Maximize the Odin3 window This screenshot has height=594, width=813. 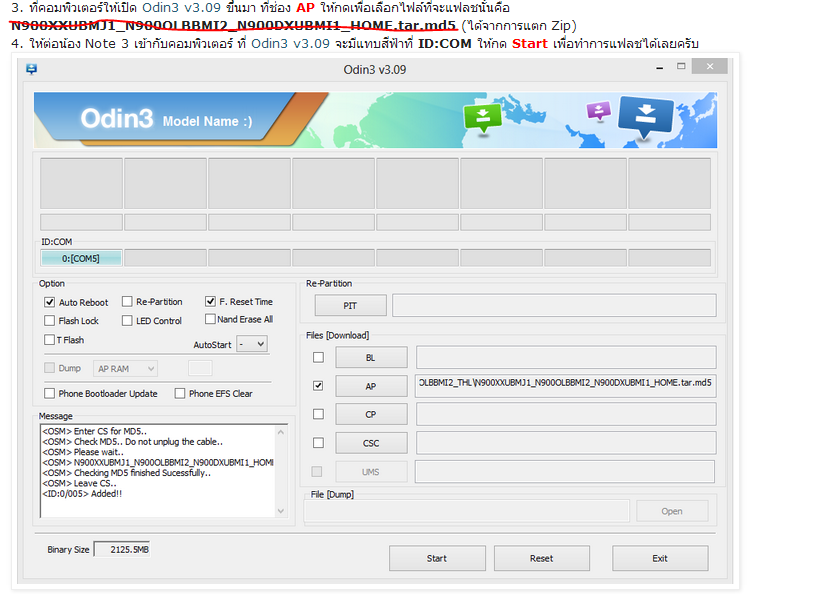click(681, 66)
